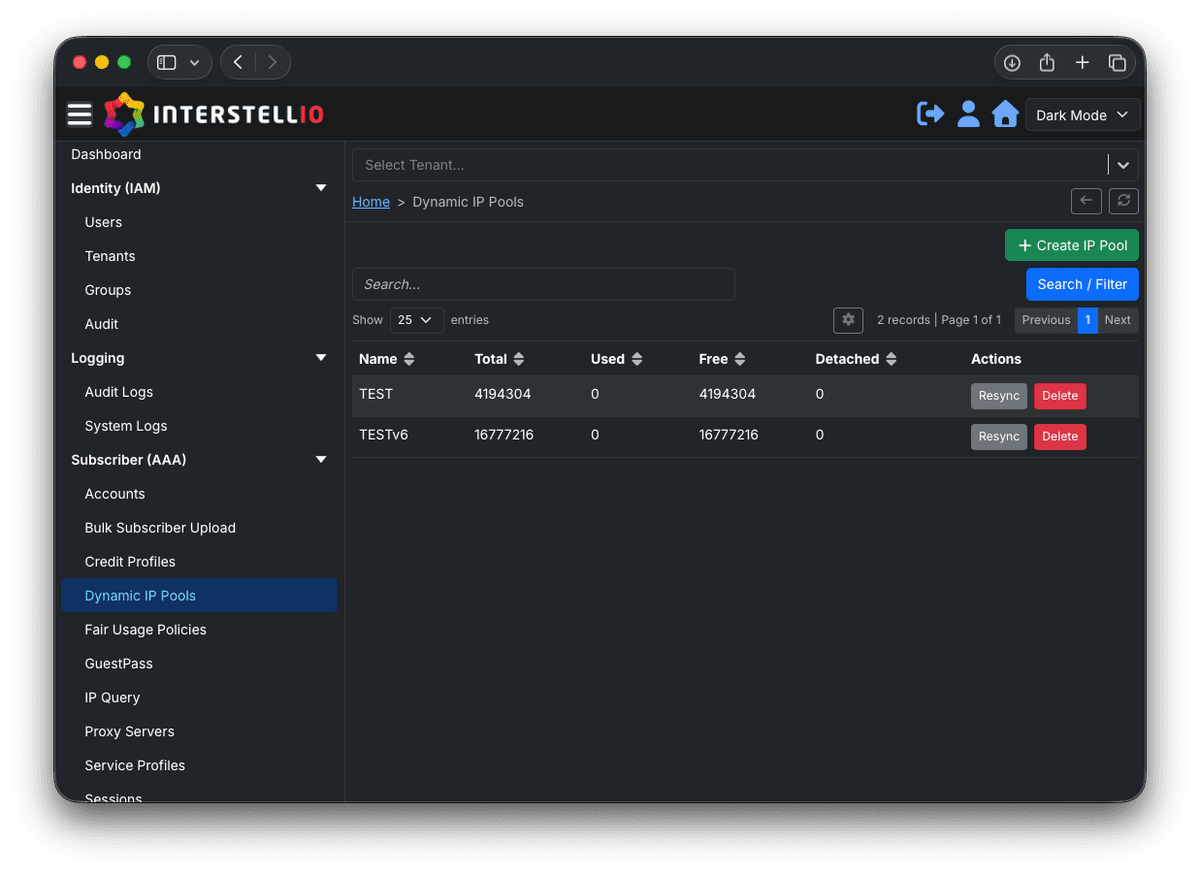This screenshot has width=1200, height=874.
Task: Click the home house icon
Action: [x=1005, y=114]
